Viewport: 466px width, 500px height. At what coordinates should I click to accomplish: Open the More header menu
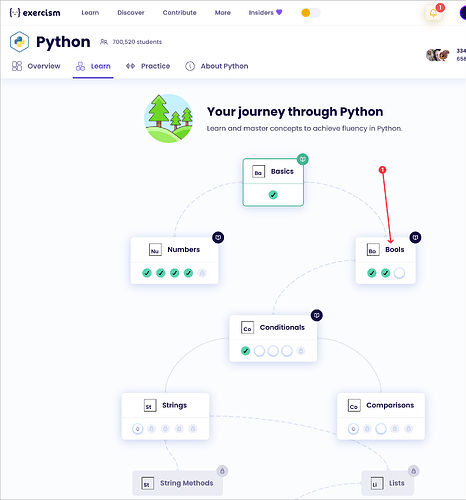coord(223,13)
